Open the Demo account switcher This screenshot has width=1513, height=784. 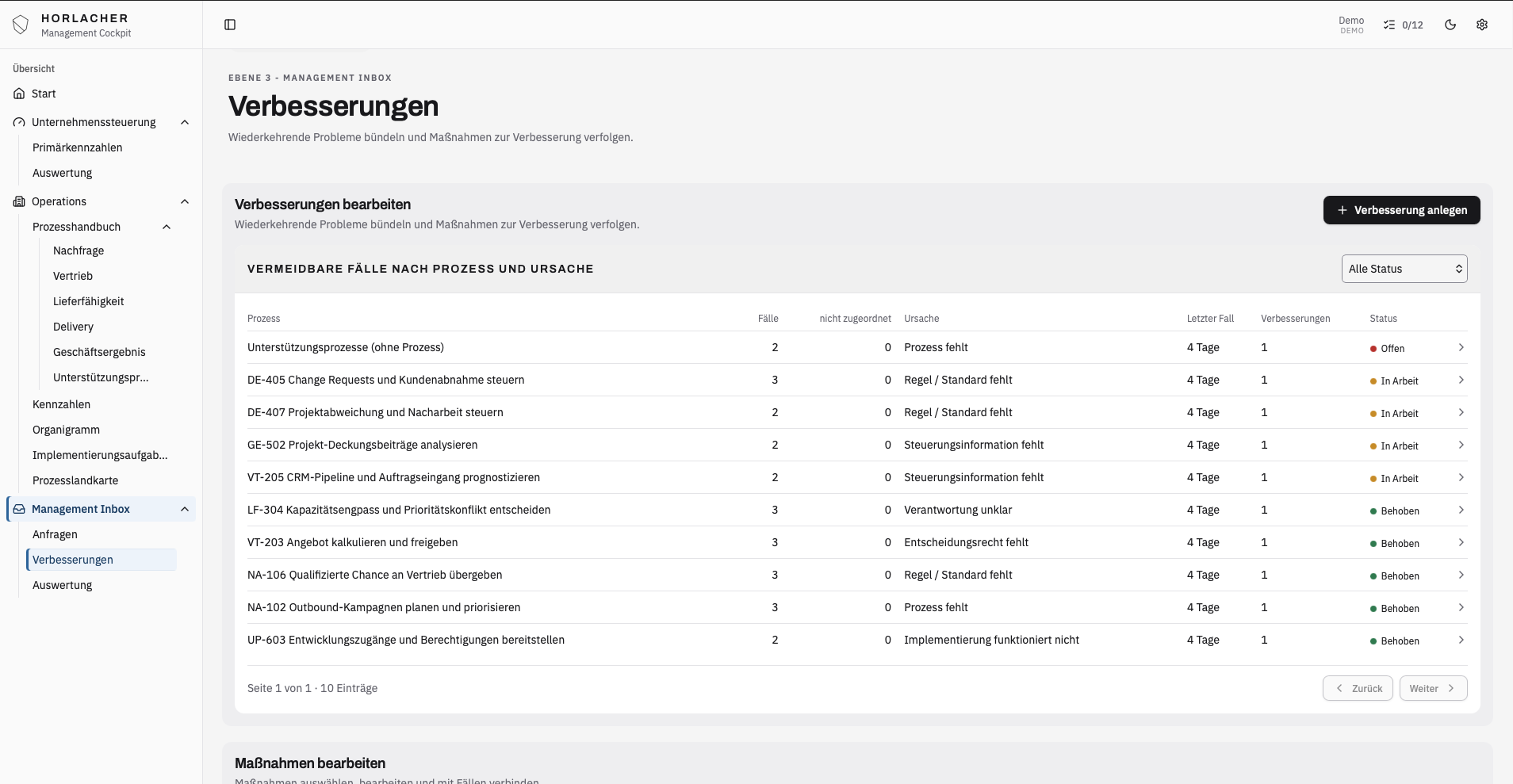(x=1351, y=25)
